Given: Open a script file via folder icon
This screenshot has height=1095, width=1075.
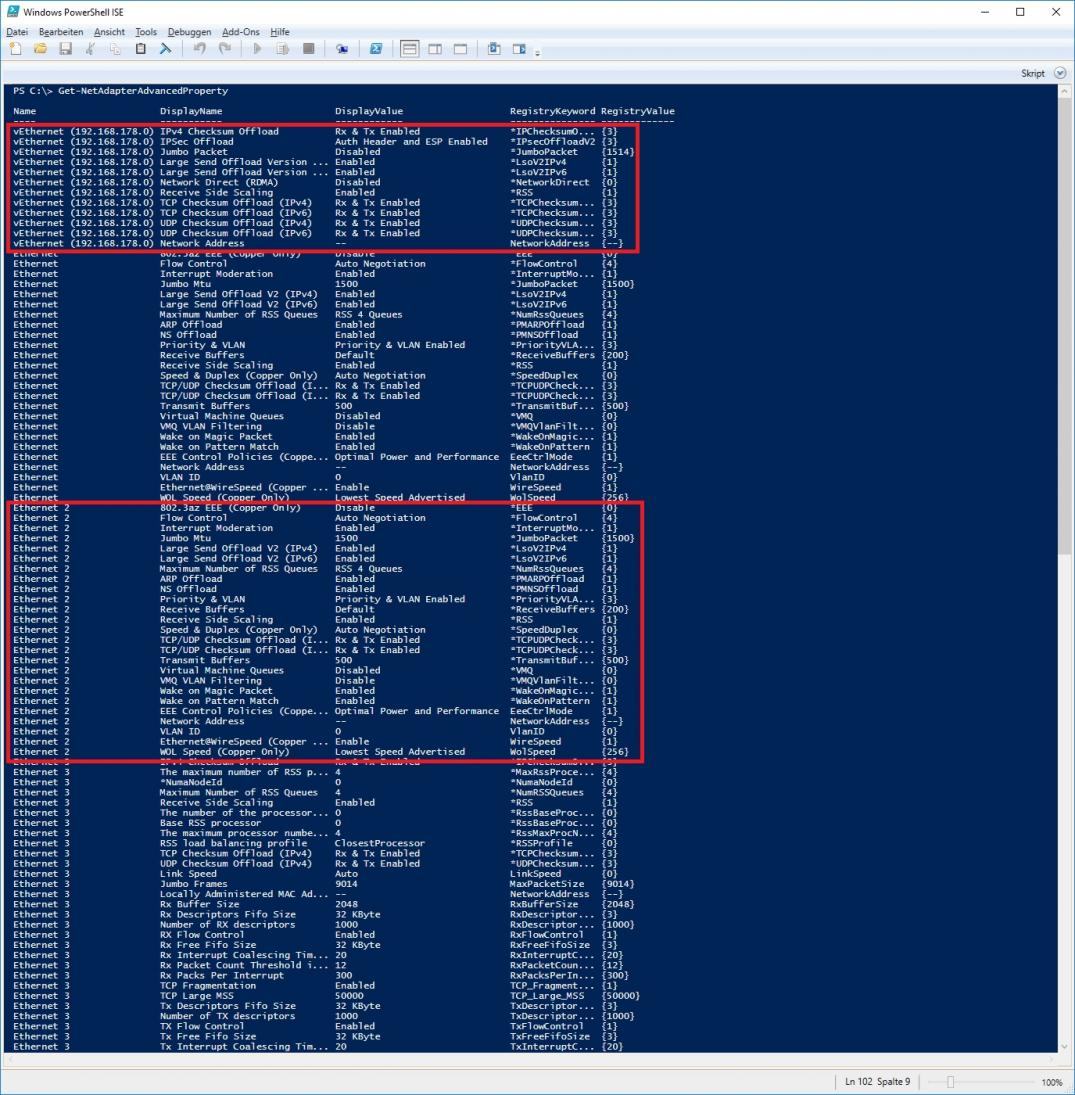Looking at the screenshot, I should 41,49.
